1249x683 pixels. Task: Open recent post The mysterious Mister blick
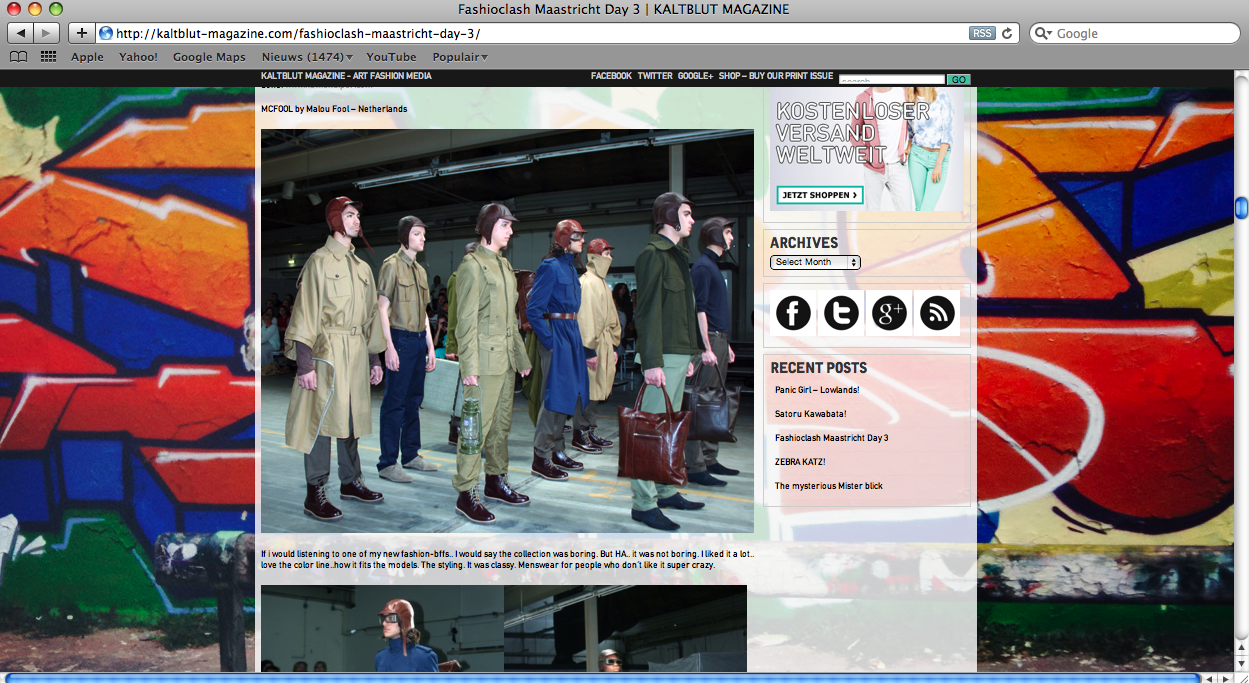pos(829,486)
